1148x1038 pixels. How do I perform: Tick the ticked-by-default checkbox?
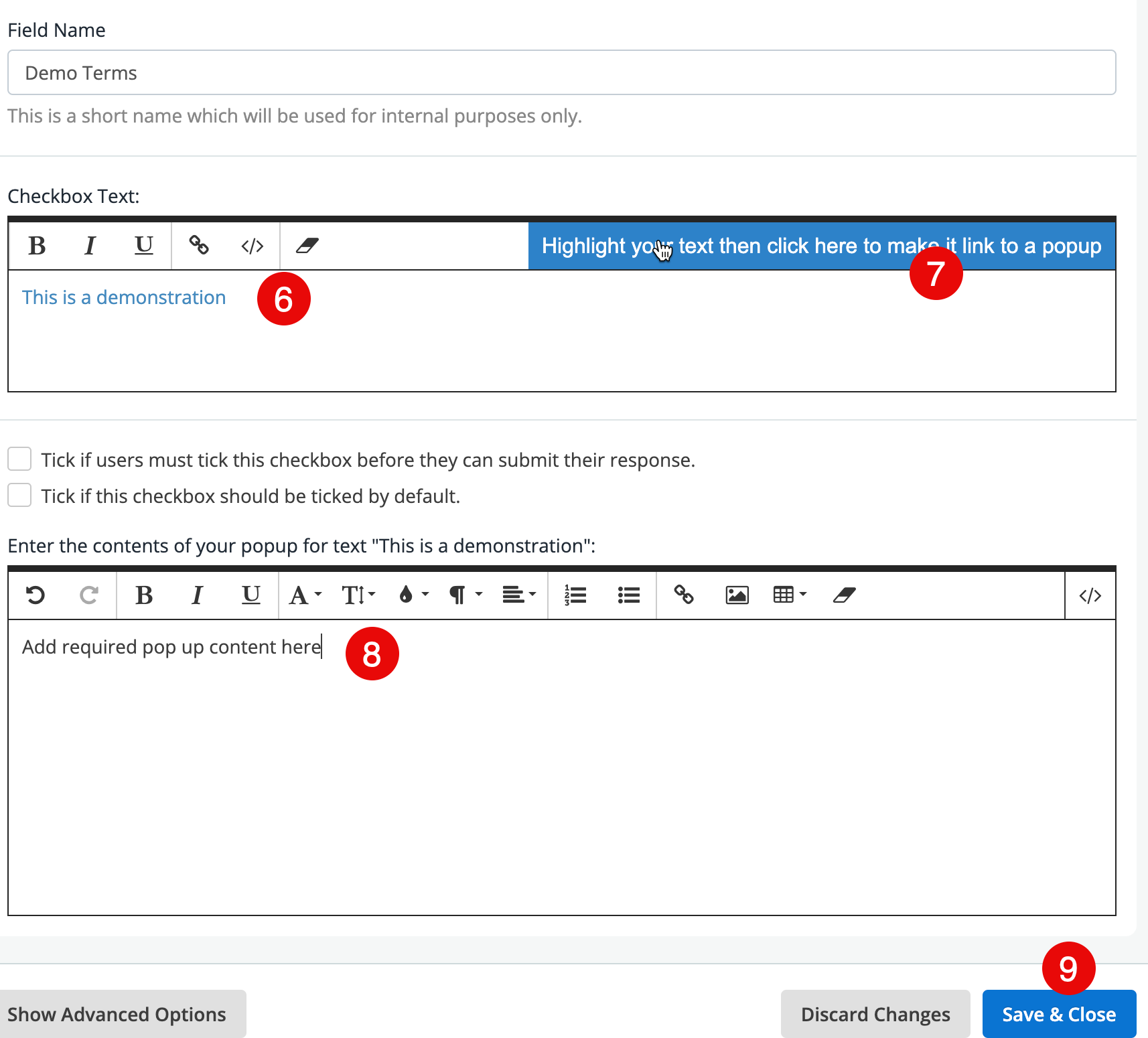click(x=19, y=496)
